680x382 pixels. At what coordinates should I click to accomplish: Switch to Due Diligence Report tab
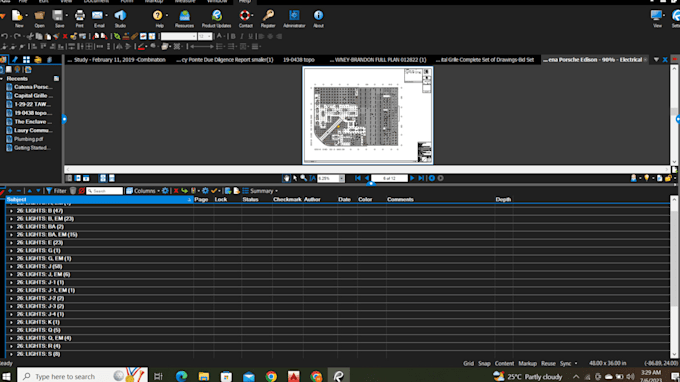coord(225,60)
